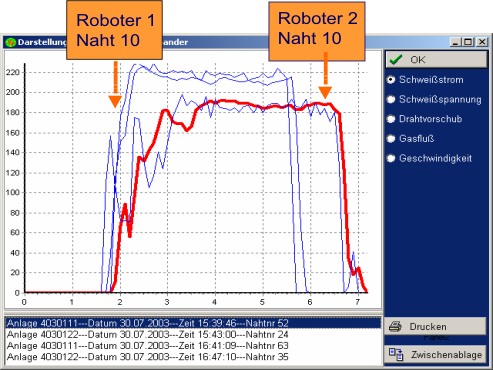Click the Roboter 2 Naht 10 callout

coord(317,31)
